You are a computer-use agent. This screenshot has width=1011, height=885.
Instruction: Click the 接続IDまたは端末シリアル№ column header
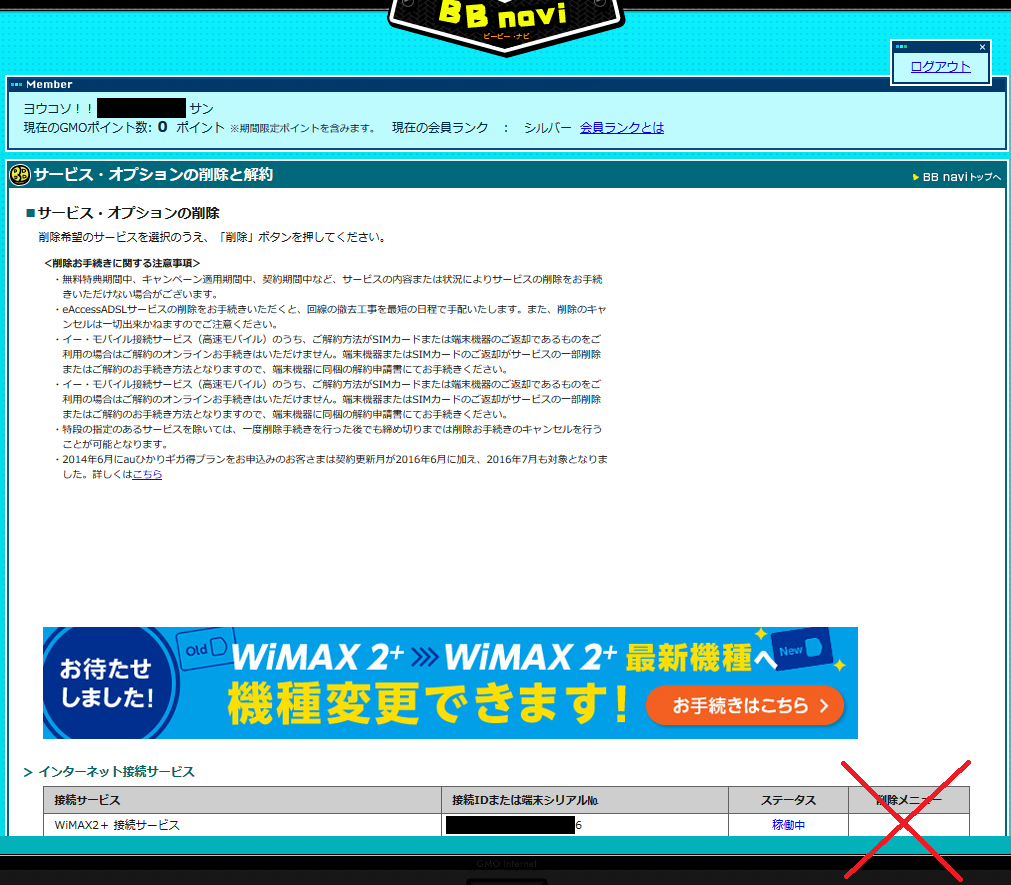(x=585, y=800)
